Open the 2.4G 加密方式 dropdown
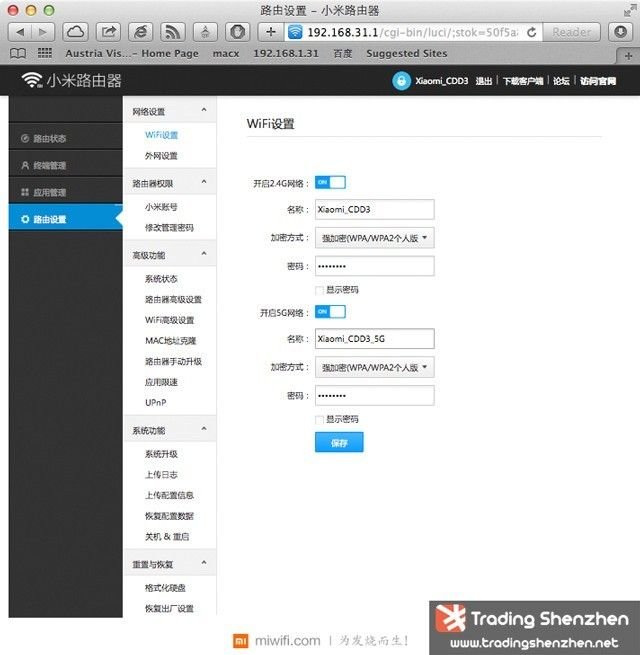 tap(374, 238)
